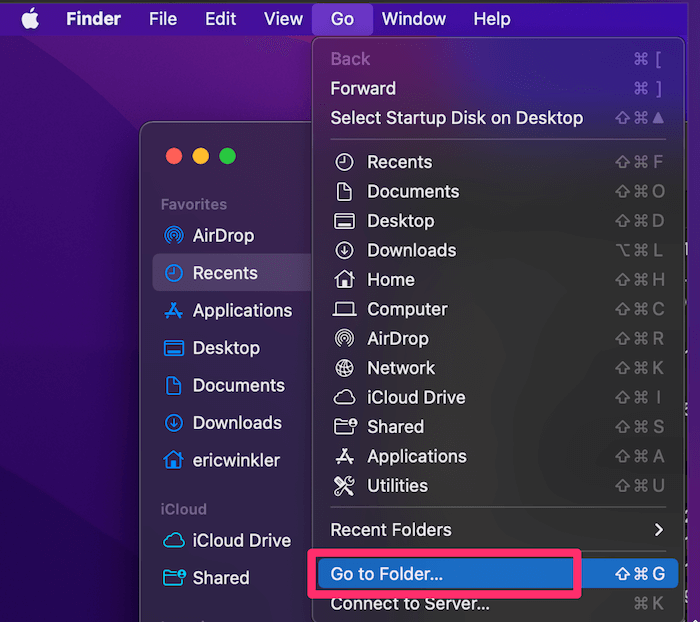Click the ericwinkler home icon in sidebar
The height and width of the screenshot is (622, 700).
click(173, 460)
